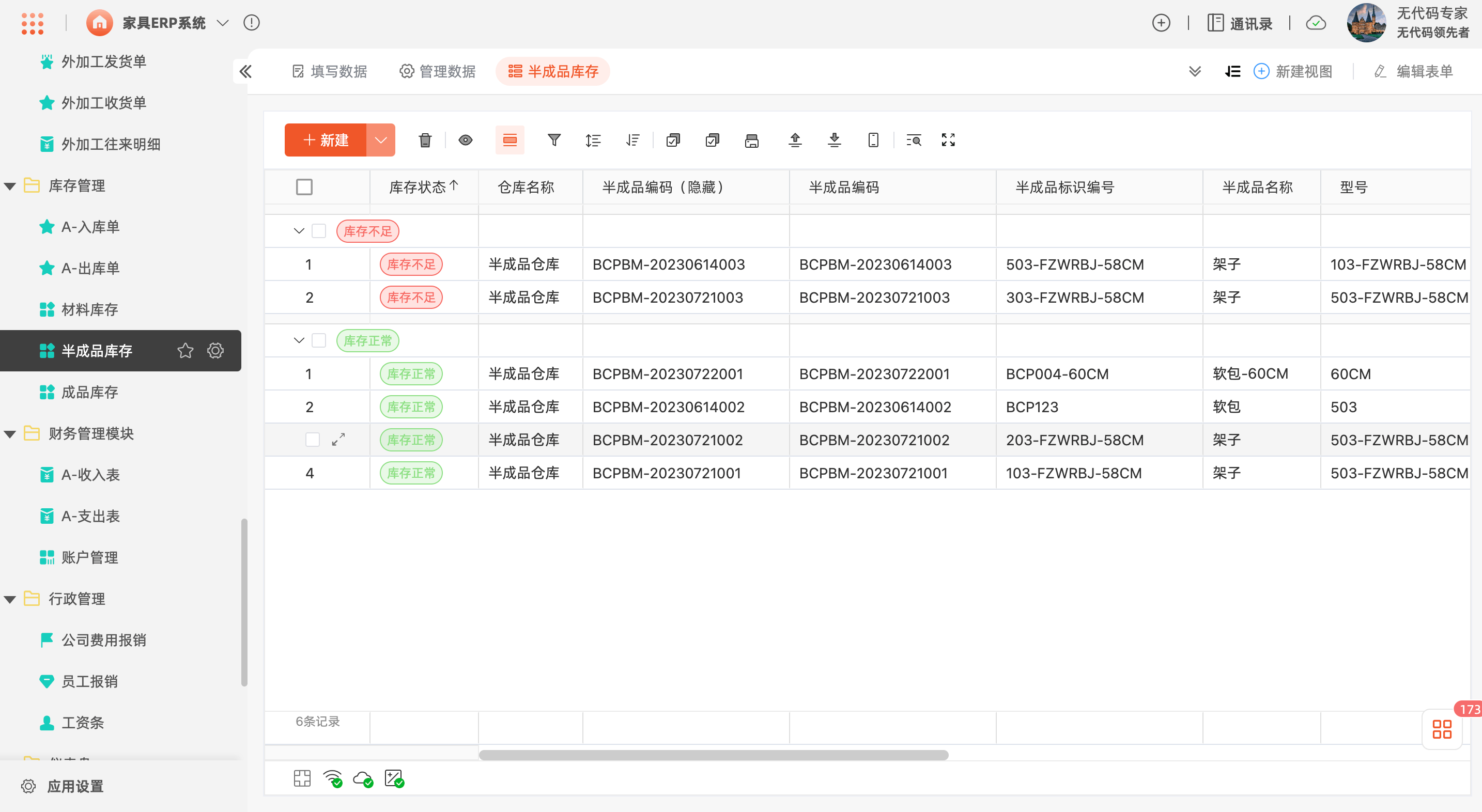Collapse the 库存管理 folder
This screenshot has width=1482, height=812.
pos(10,186)
